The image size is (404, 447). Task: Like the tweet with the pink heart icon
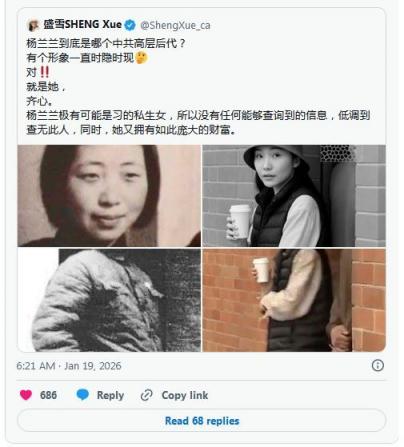pyautogui.click(x=26, y=395)
